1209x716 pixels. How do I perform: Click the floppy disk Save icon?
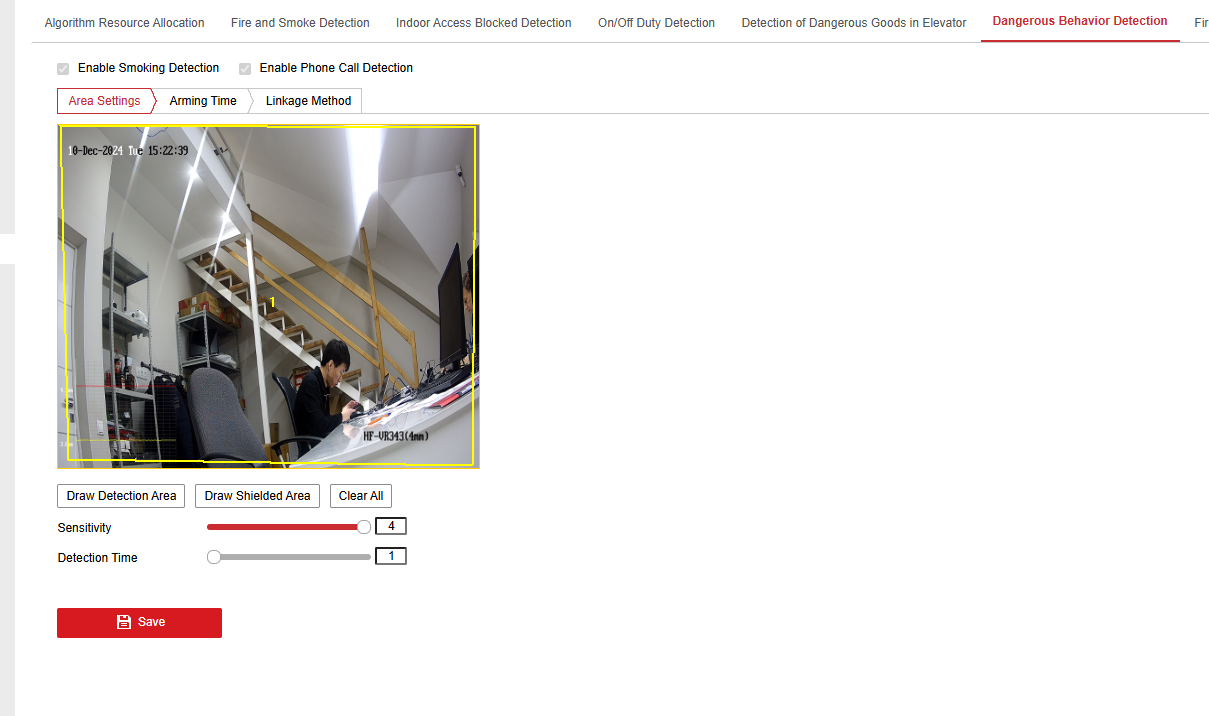tap(124, 622)
